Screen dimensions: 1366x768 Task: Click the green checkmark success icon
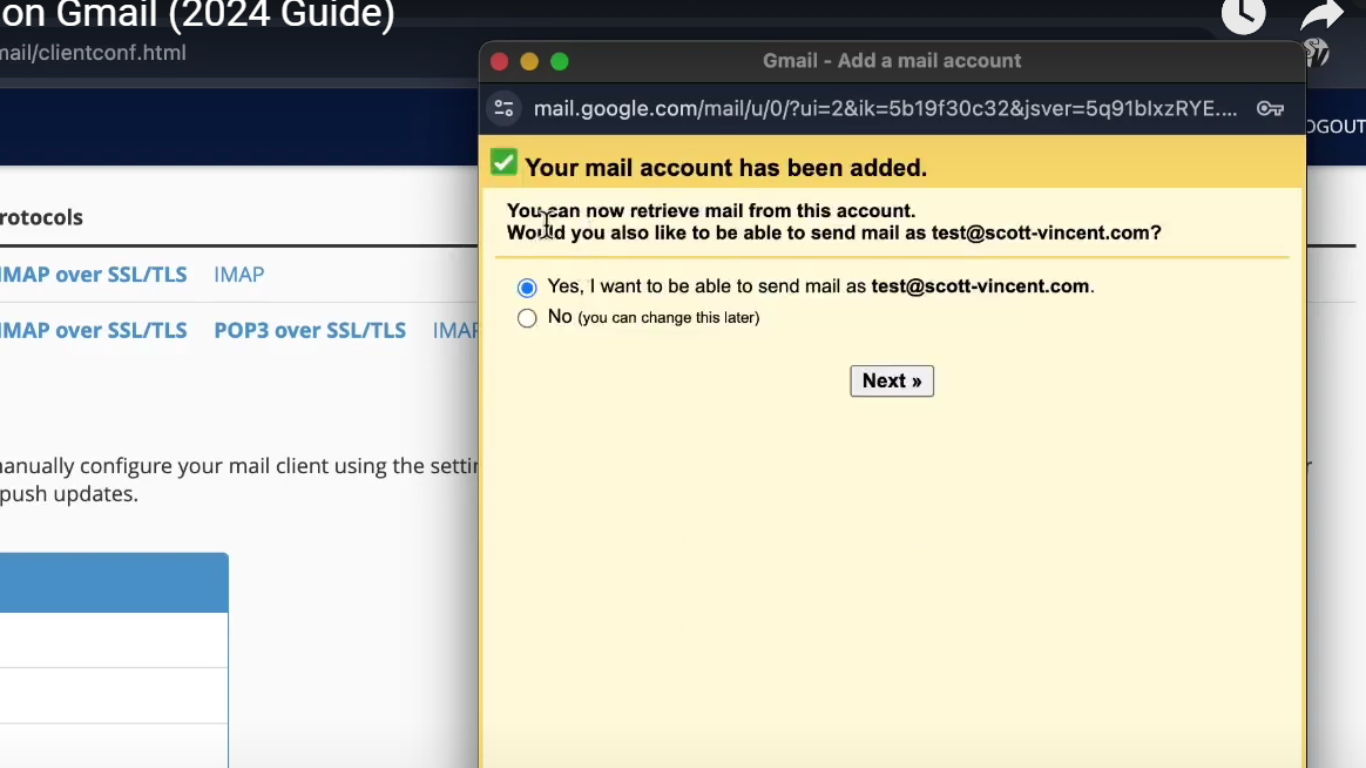click(x=504, y=163)
